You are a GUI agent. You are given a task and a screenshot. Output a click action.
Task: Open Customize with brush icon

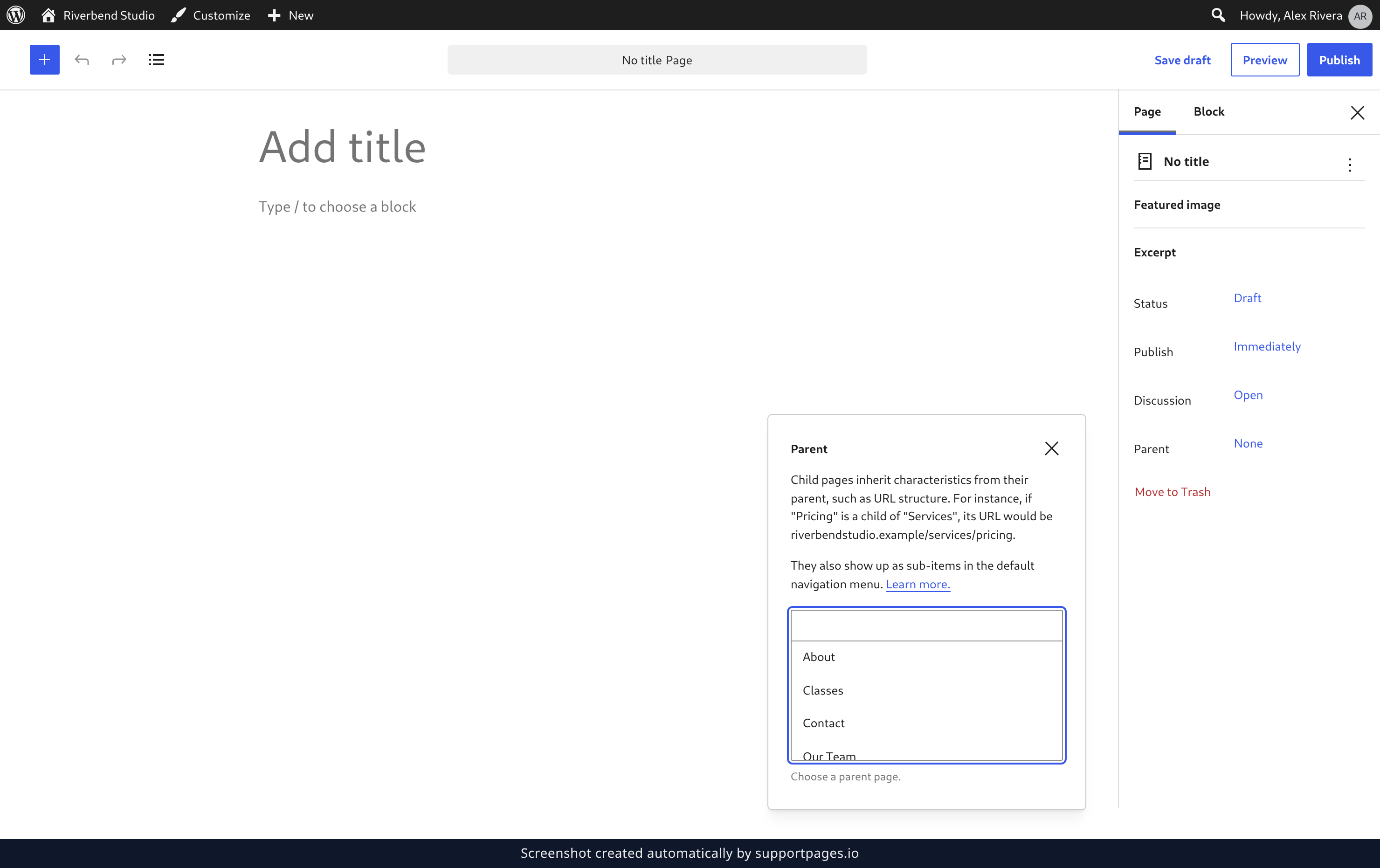pyautogui.click(x=210, y=15)
